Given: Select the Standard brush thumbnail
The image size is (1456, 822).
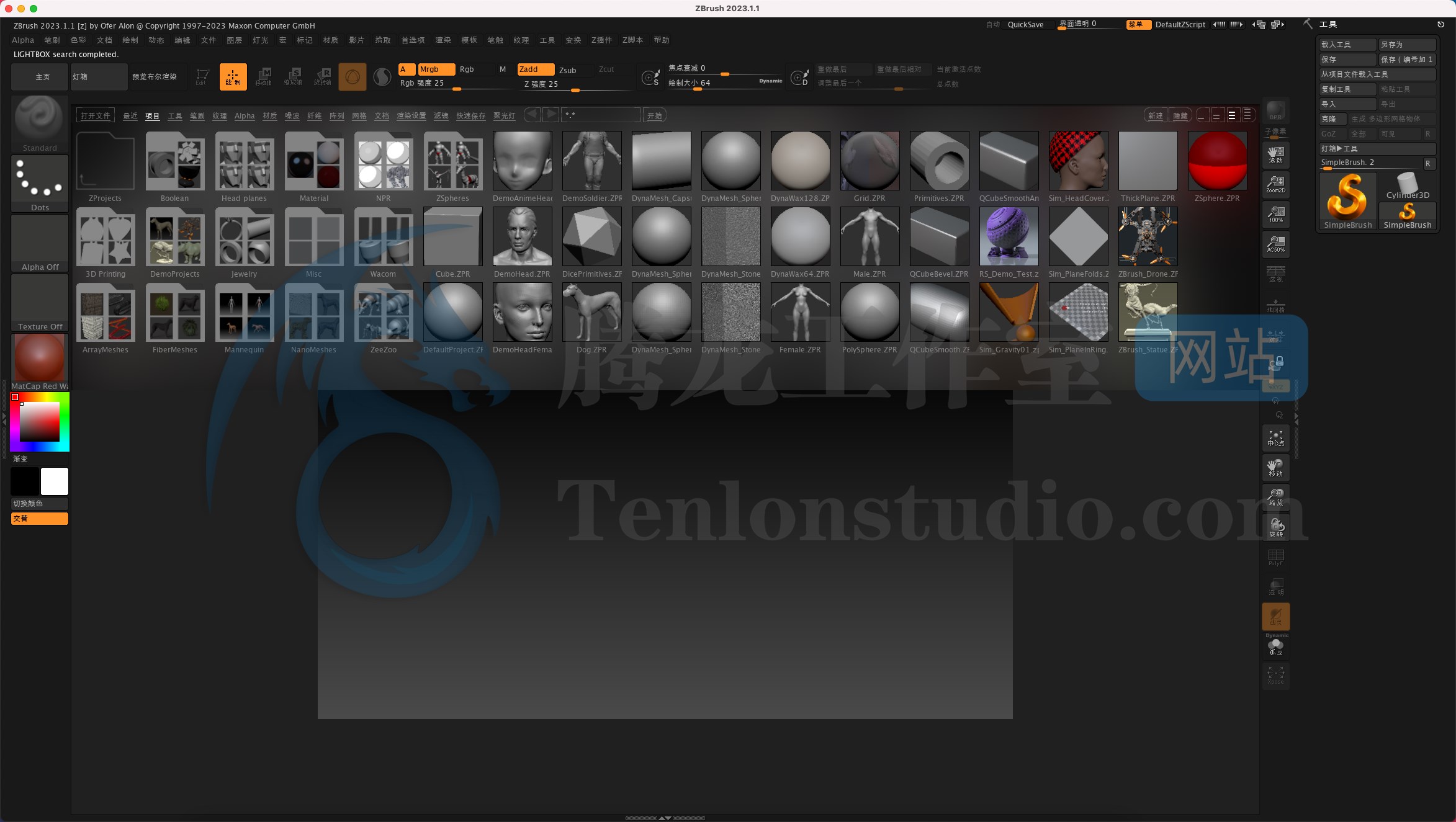Looking at the screenshot, I should pyautogui.click(x=39, y=123).
